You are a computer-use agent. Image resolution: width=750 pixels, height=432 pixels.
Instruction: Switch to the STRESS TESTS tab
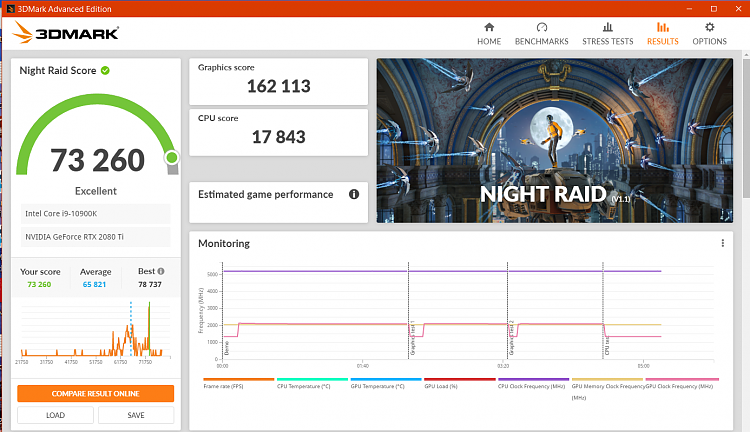607,34
